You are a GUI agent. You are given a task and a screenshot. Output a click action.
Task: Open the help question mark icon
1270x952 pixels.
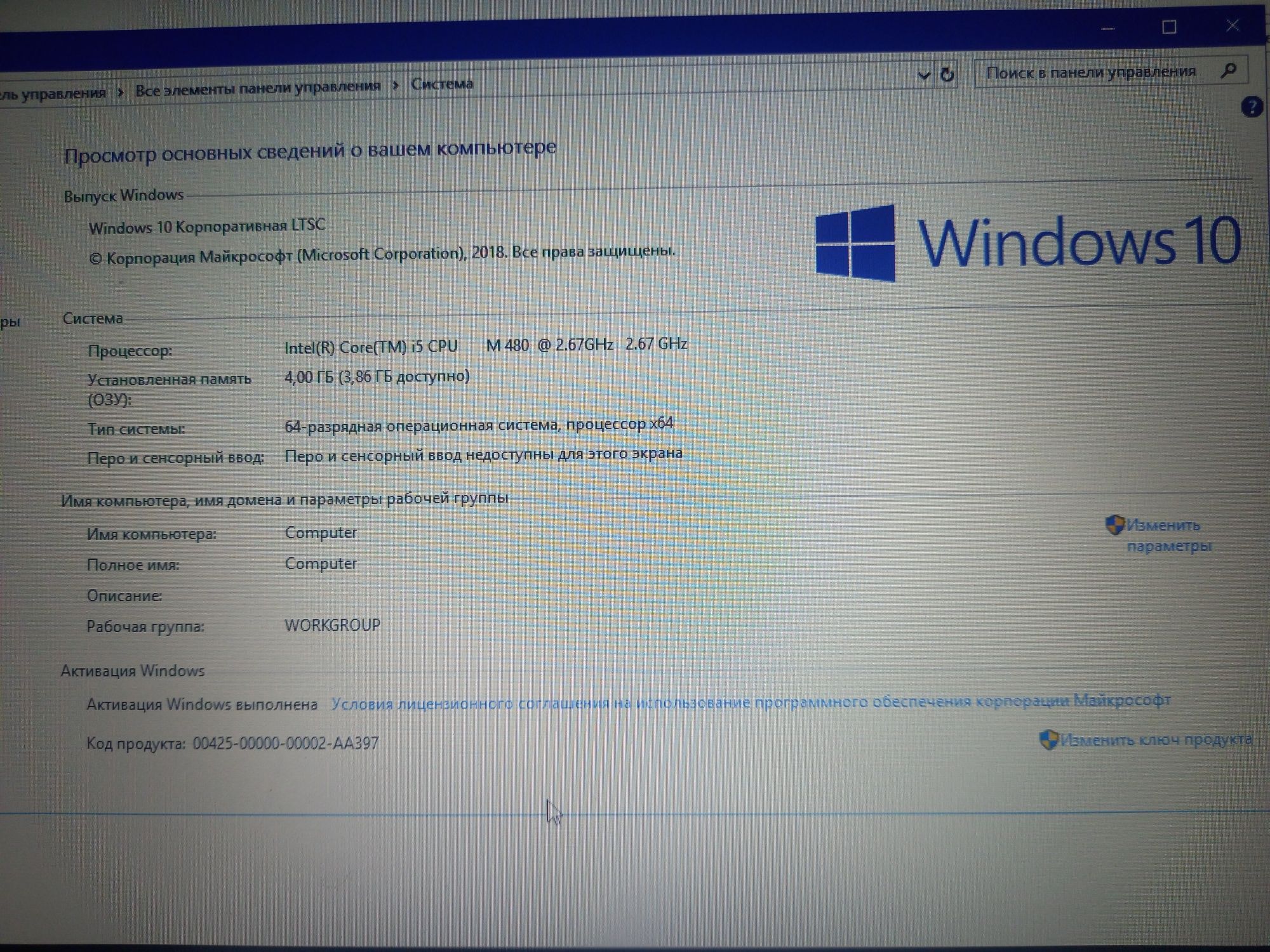(1252, 107)
